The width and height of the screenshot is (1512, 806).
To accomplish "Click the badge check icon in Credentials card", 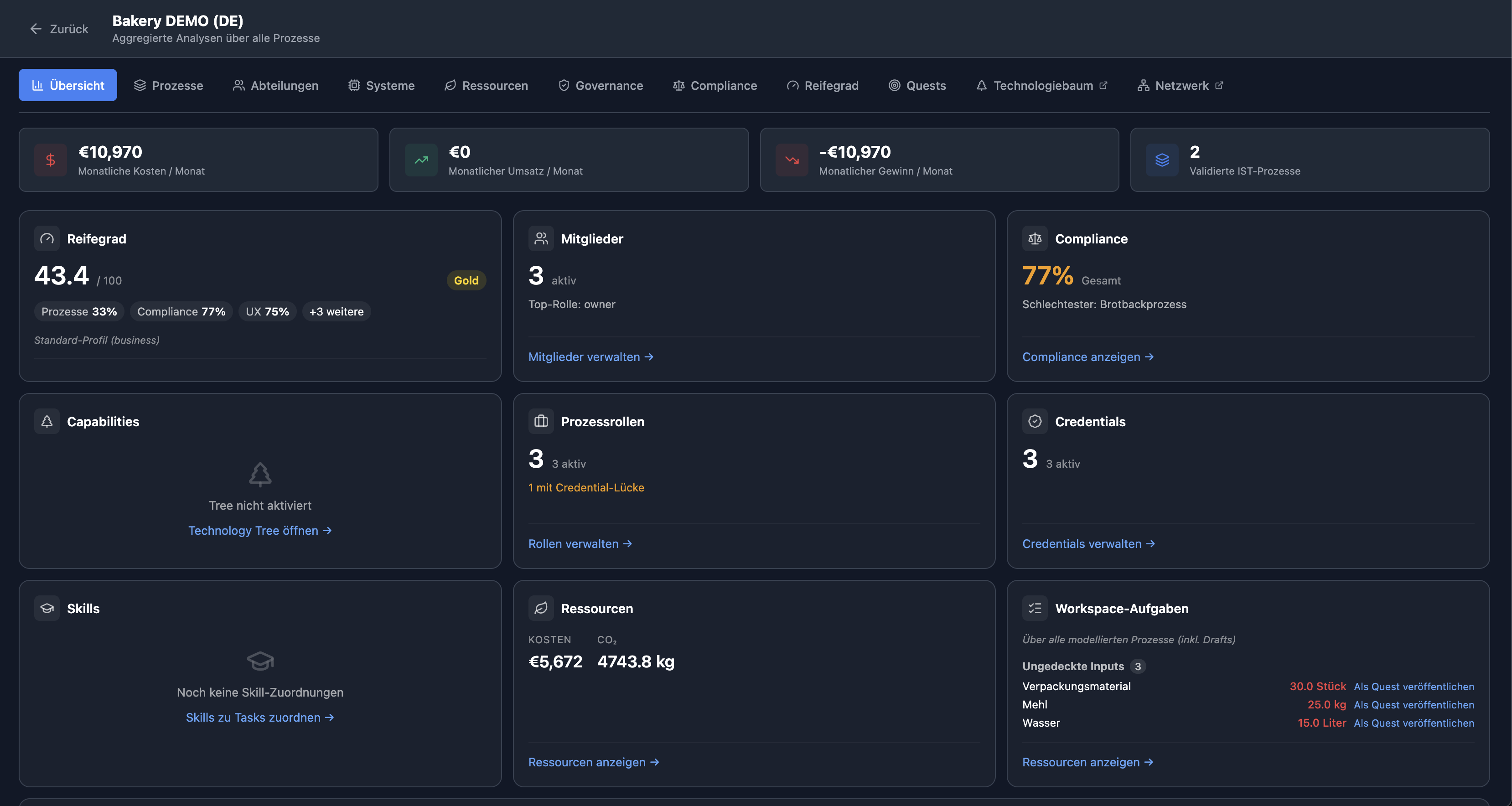I will (x=1035, y=422).
